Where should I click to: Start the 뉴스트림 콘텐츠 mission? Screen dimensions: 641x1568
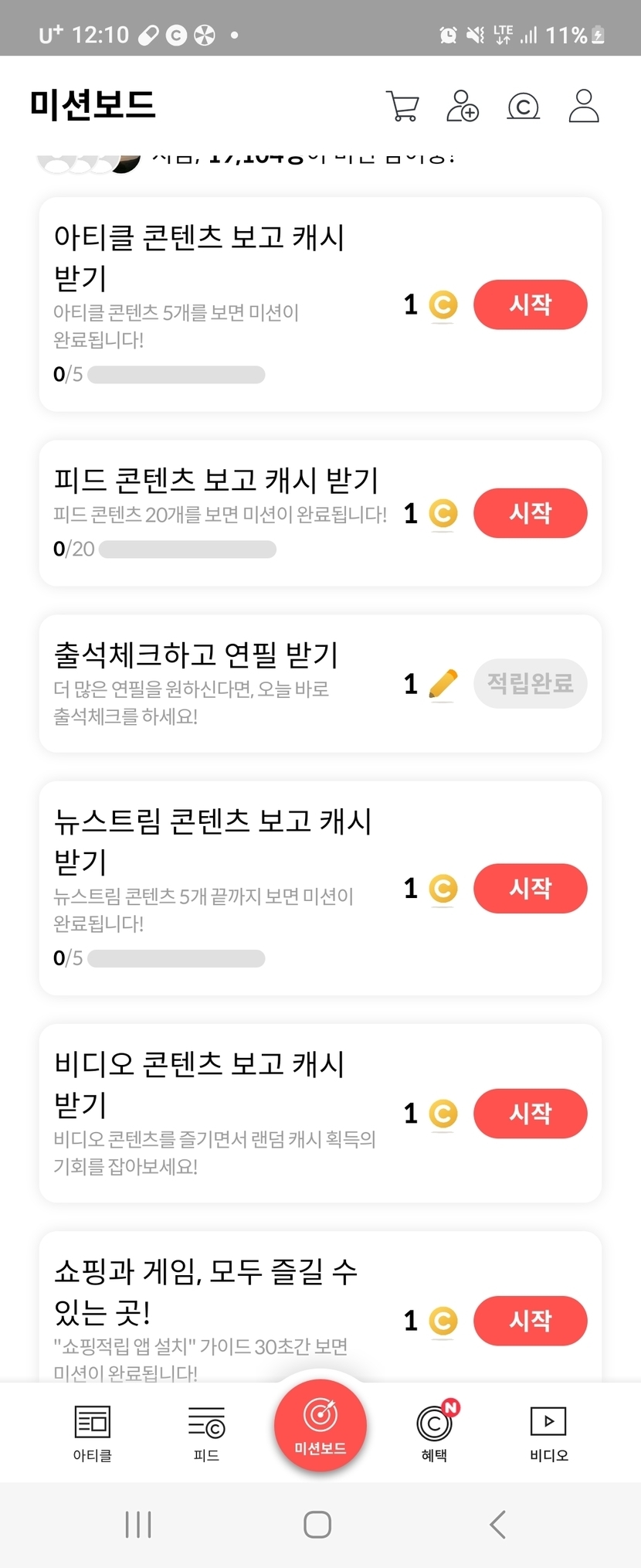tap(530, 888)
